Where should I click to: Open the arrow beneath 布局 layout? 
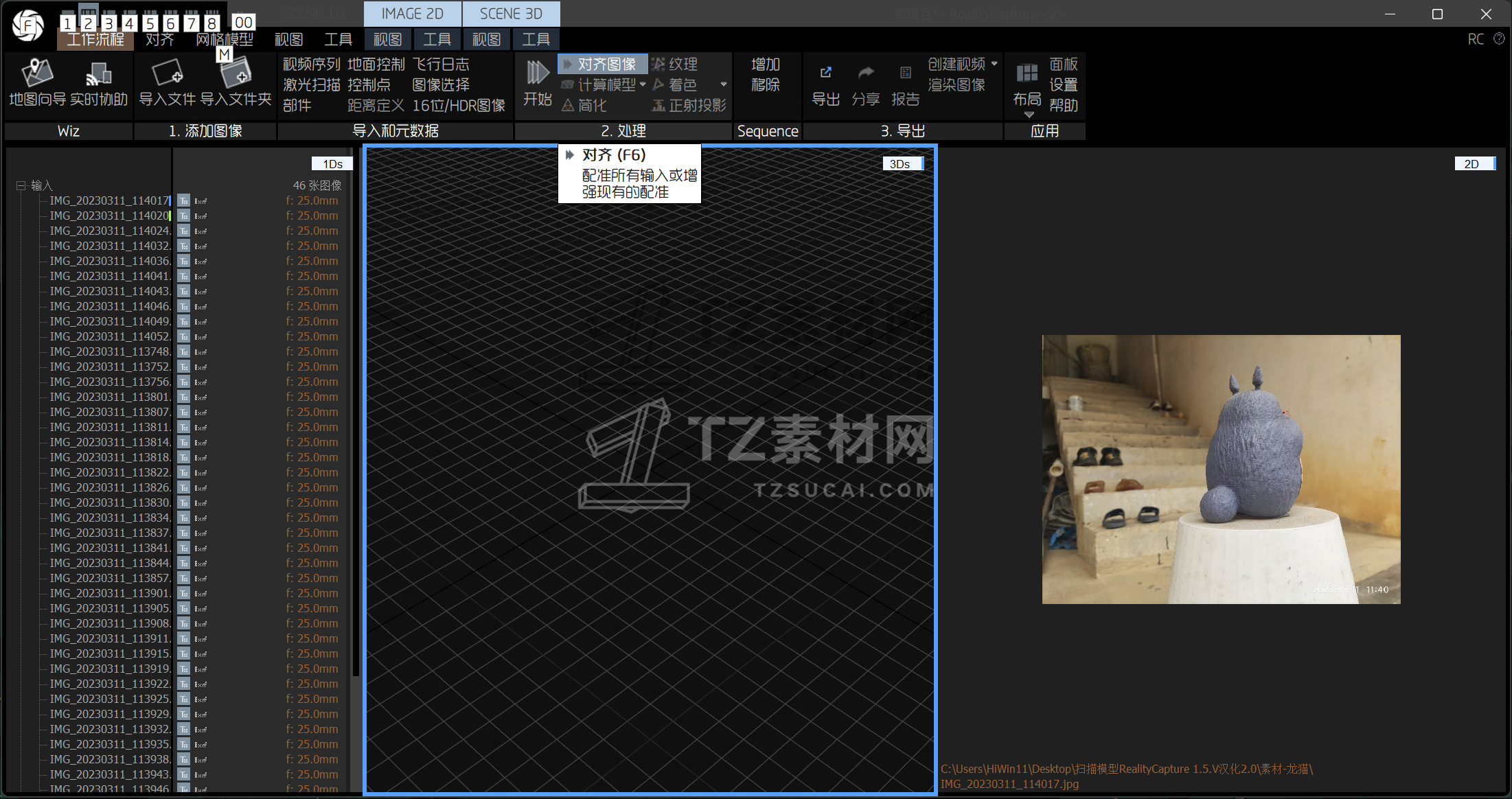(1029, 115)
